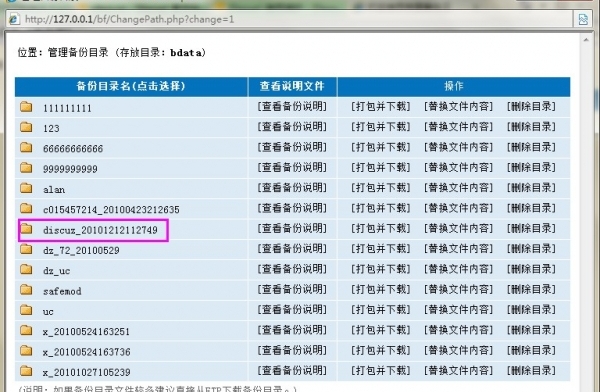View backup description for alan
This screenshot has height=392, width=600.
point(292,188)
